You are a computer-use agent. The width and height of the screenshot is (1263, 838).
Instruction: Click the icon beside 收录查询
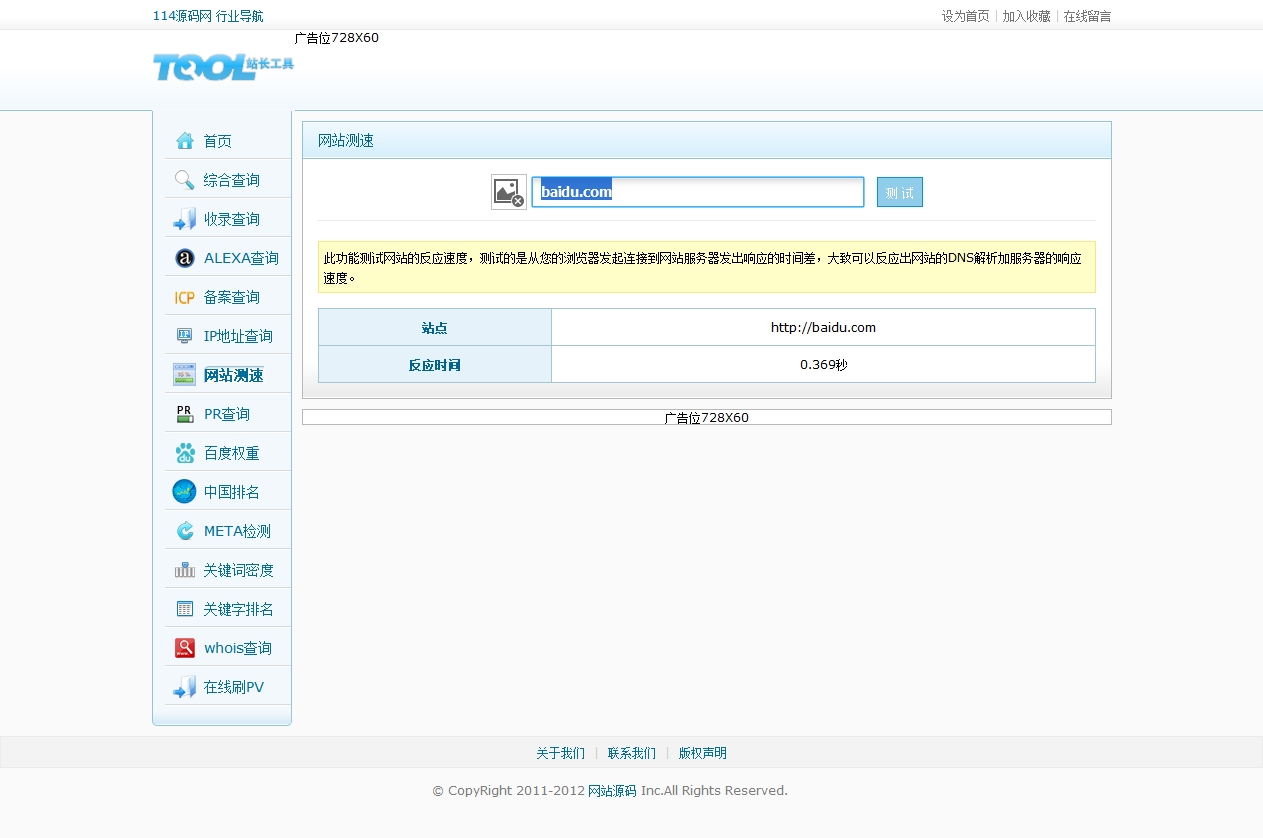(185, 219)
